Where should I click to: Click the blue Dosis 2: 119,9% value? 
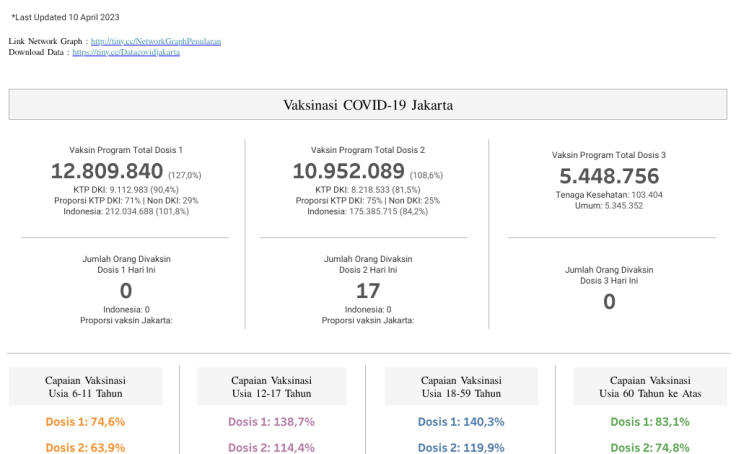point(461,447)
